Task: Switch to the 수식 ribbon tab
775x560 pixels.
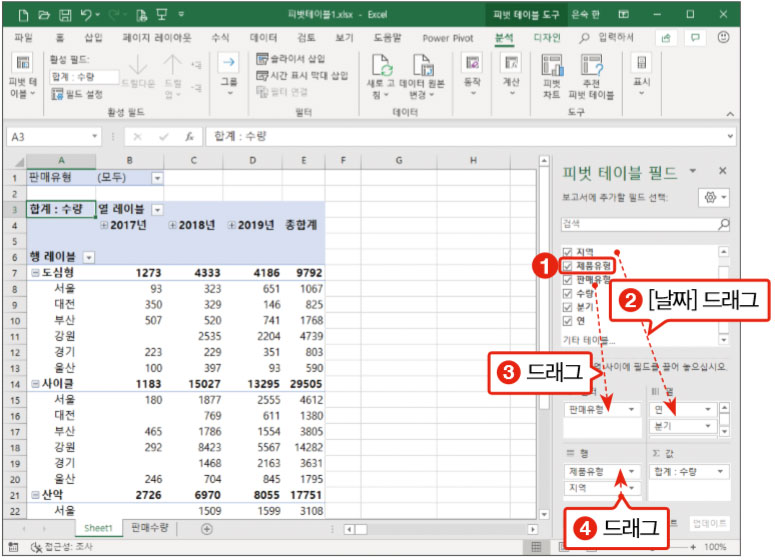Action: pyautogui.click(x=220, y=38)
